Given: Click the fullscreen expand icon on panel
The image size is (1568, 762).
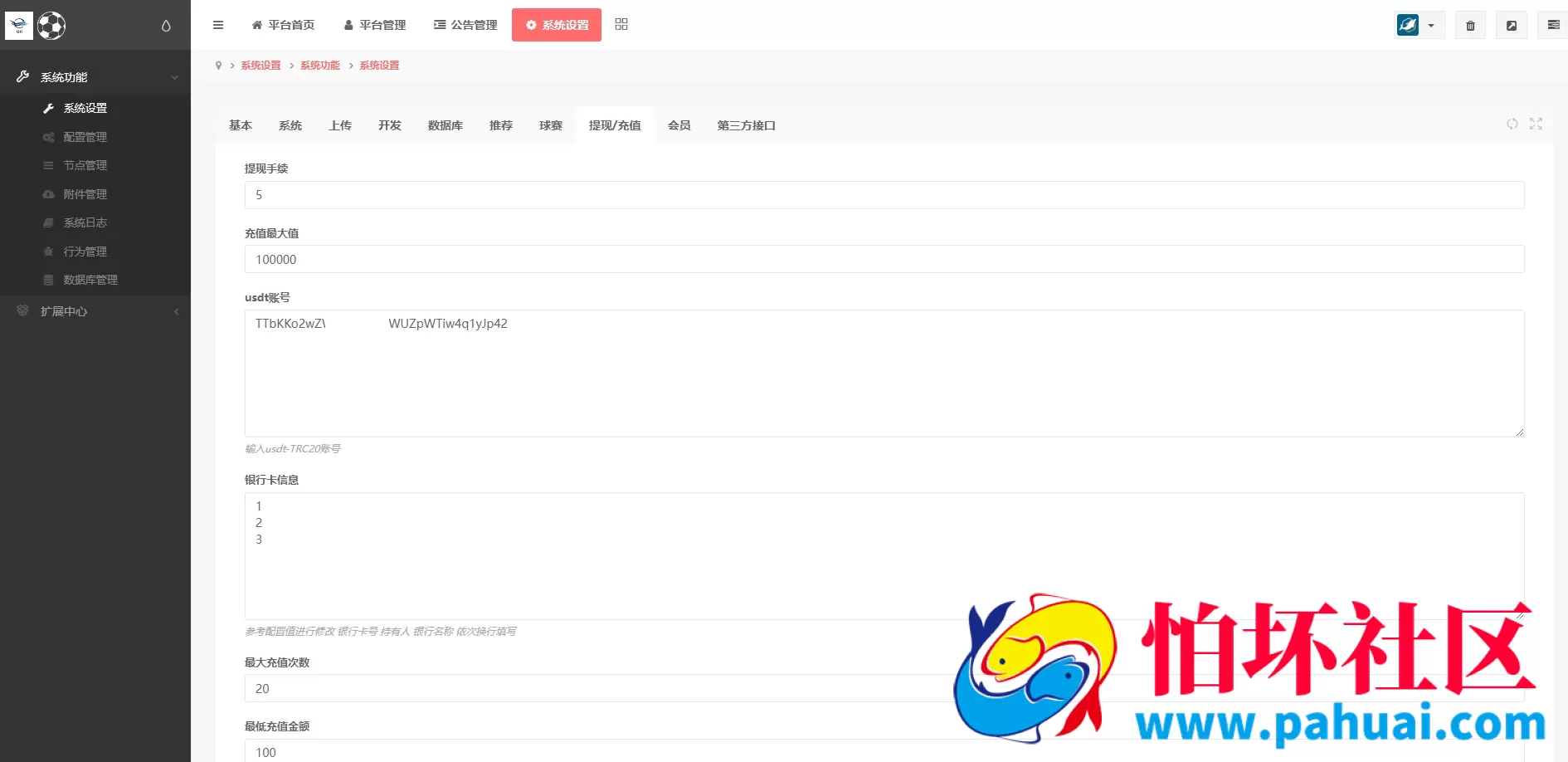Looking at the screenshot, I should point(1536,124).
